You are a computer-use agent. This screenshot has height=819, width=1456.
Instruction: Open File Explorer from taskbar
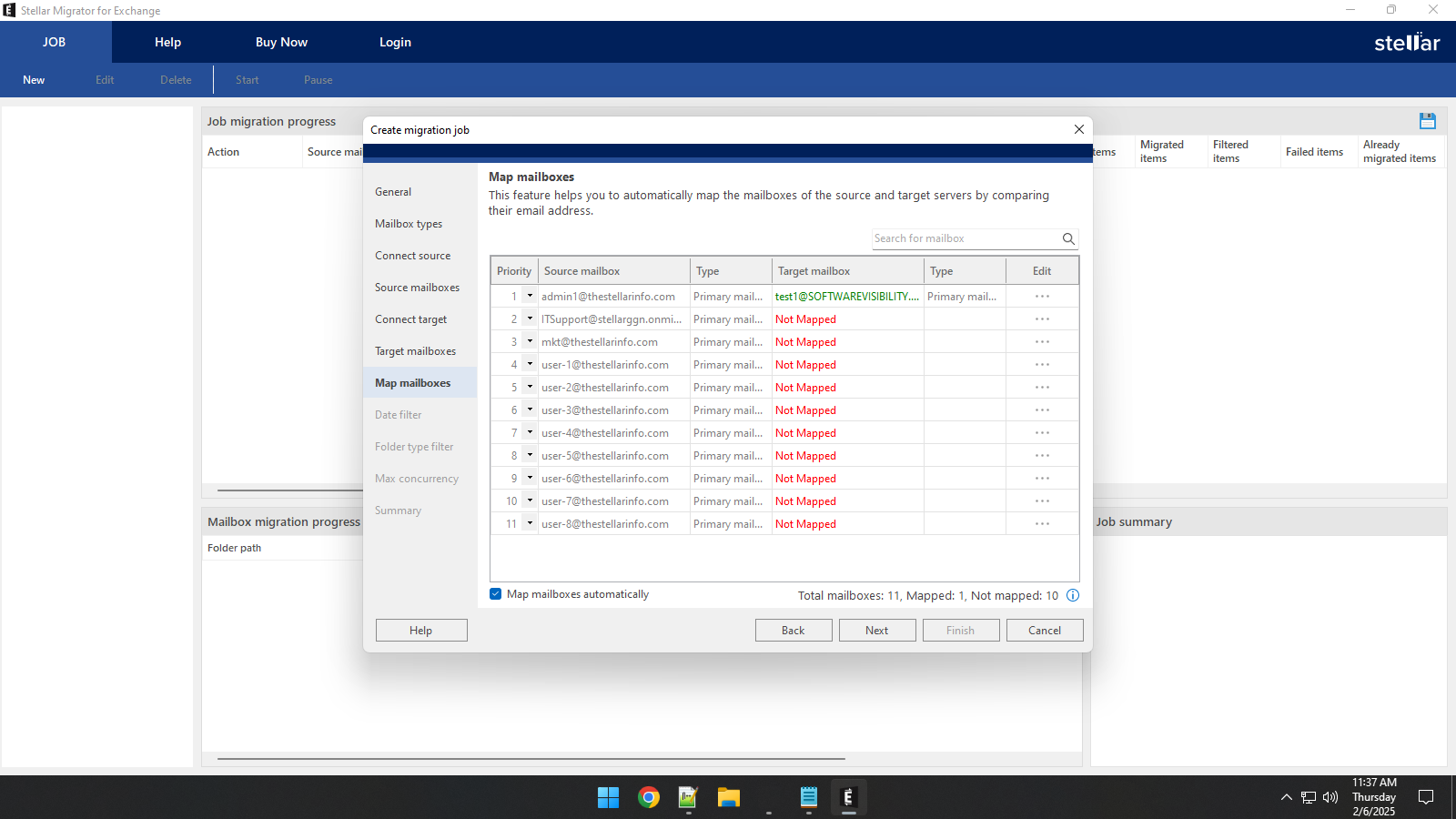point(728,798)
